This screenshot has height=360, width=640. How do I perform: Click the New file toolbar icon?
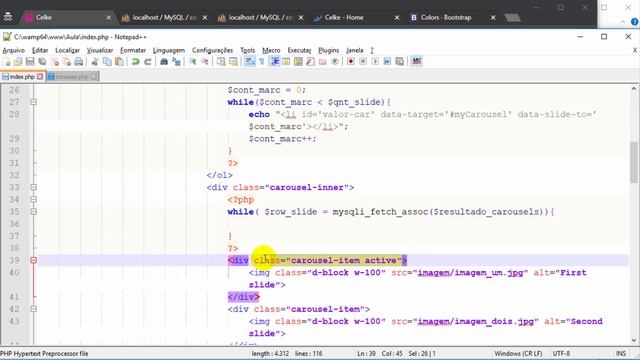click(7, 61)
